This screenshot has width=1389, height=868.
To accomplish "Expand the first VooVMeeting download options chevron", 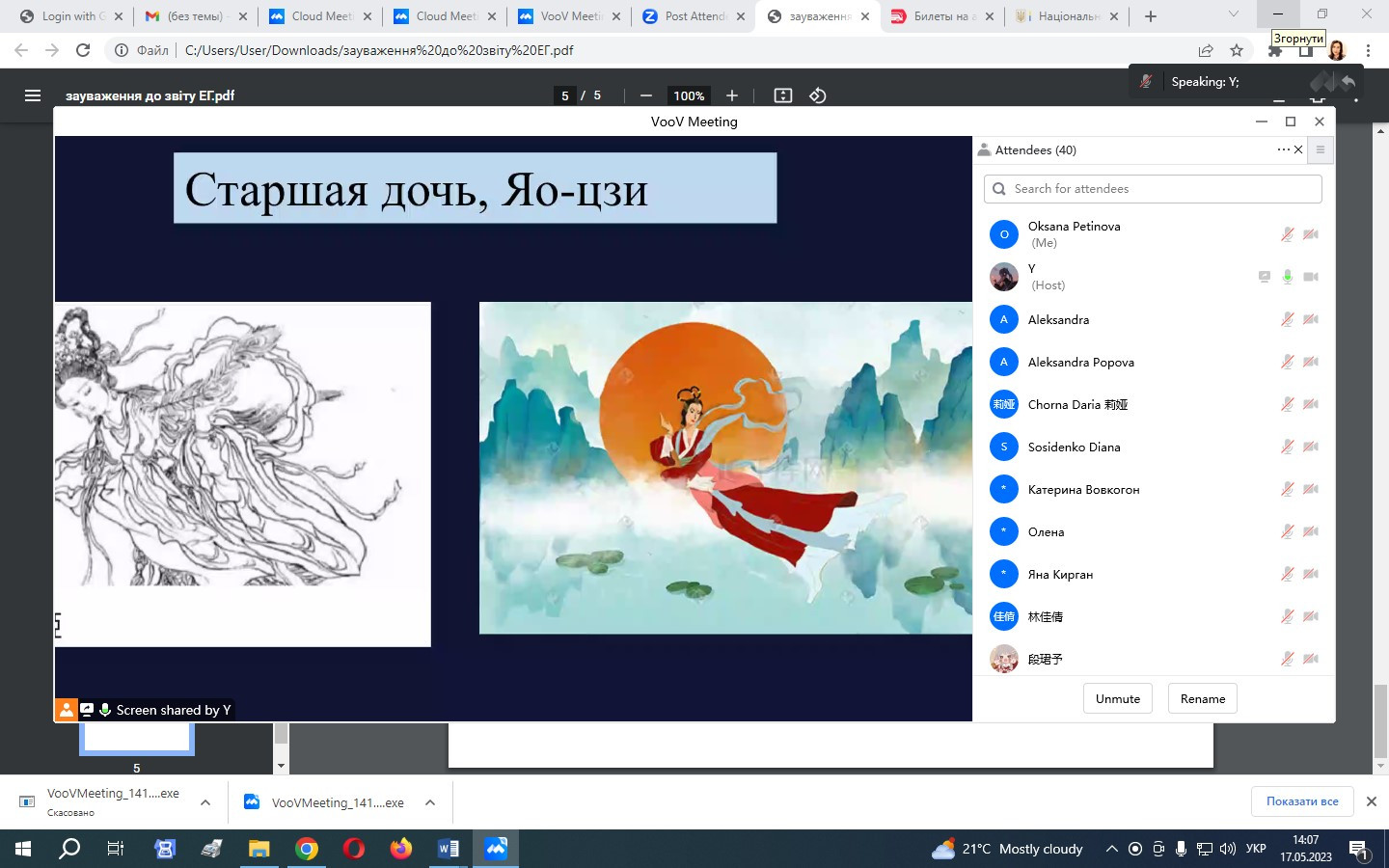I will [x=205, y=802].
